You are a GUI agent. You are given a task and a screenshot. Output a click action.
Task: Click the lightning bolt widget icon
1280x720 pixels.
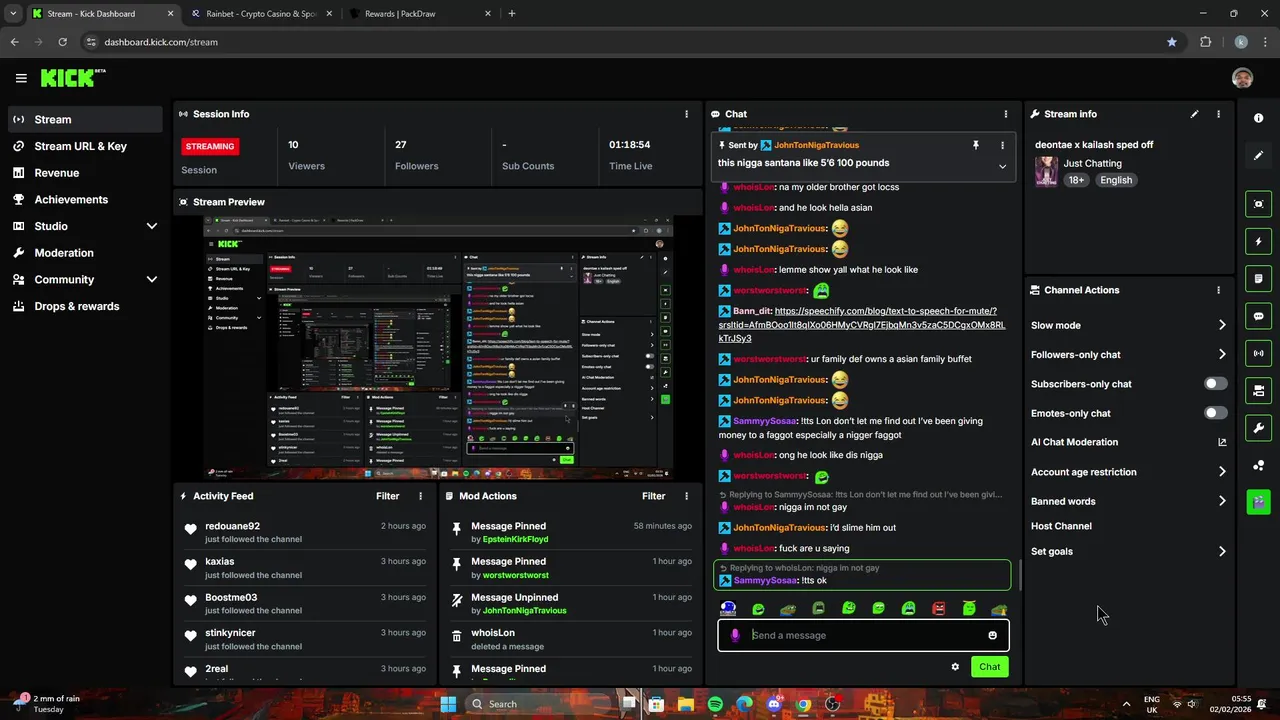(x=1258, y=241)
